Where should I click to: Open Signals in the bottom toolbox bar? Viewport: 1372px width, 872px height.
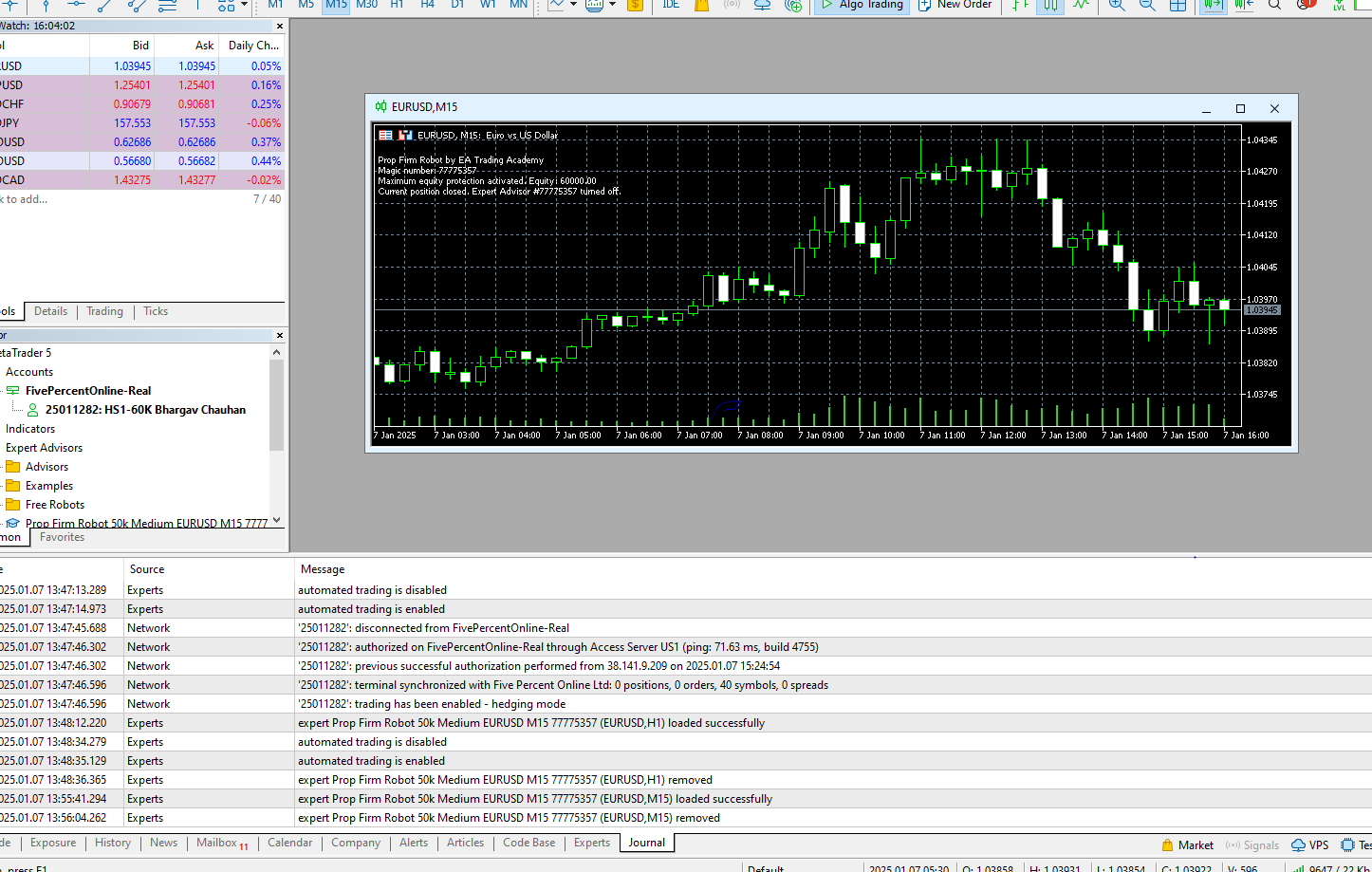point(1251,844)
